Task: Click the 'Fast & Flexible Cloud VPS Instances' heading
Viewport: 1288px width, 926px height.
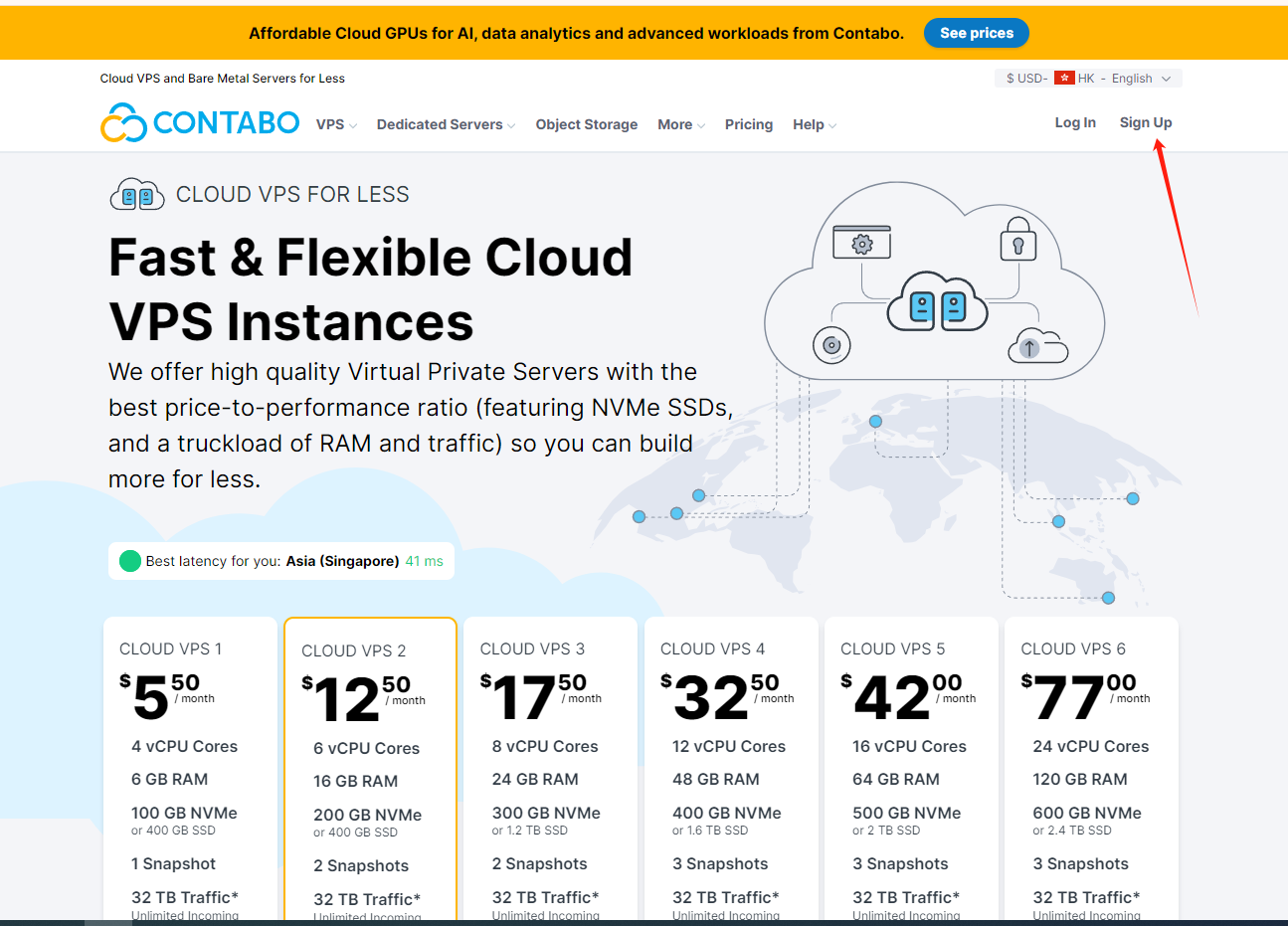Action: [x=371, y=289]
